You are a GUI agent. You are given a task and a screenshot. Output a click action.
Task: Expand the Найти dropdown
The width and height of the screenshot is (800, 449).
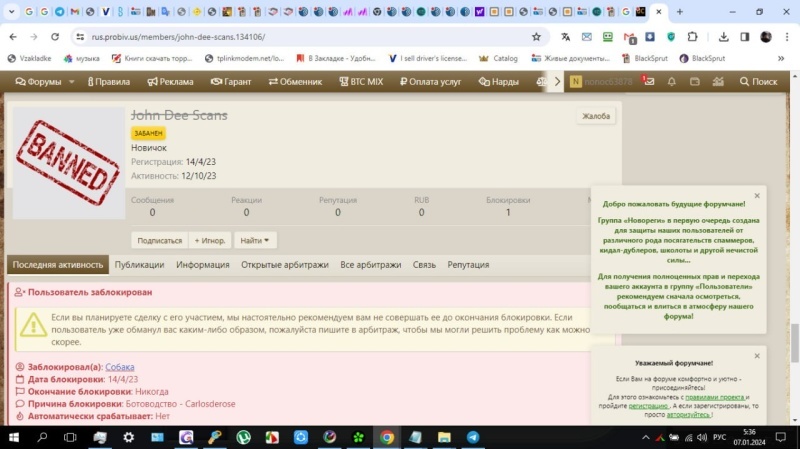pos(255,240)
